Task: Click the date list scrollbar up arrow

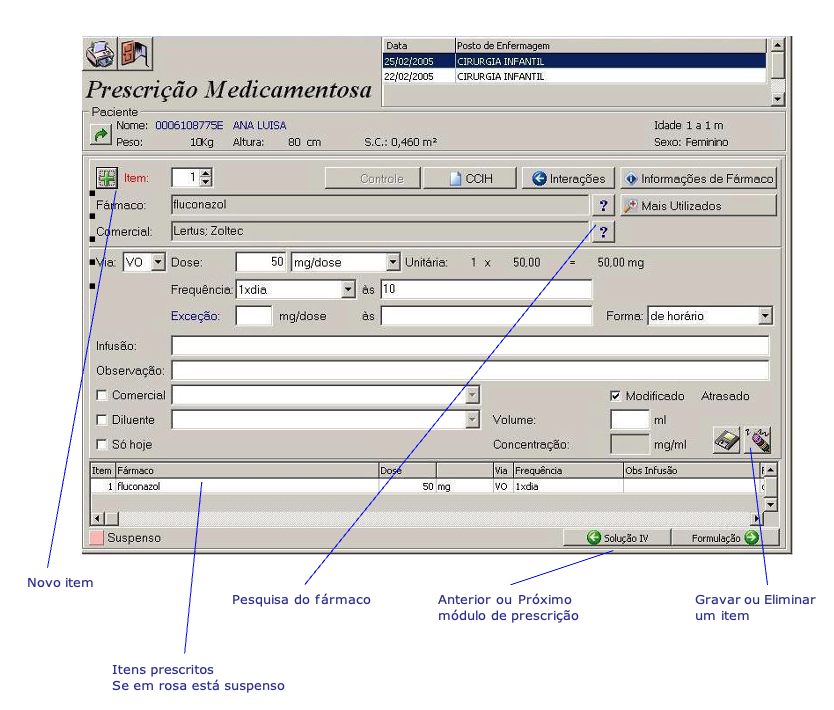Action: pyautogui.click(x=778, y=45)
